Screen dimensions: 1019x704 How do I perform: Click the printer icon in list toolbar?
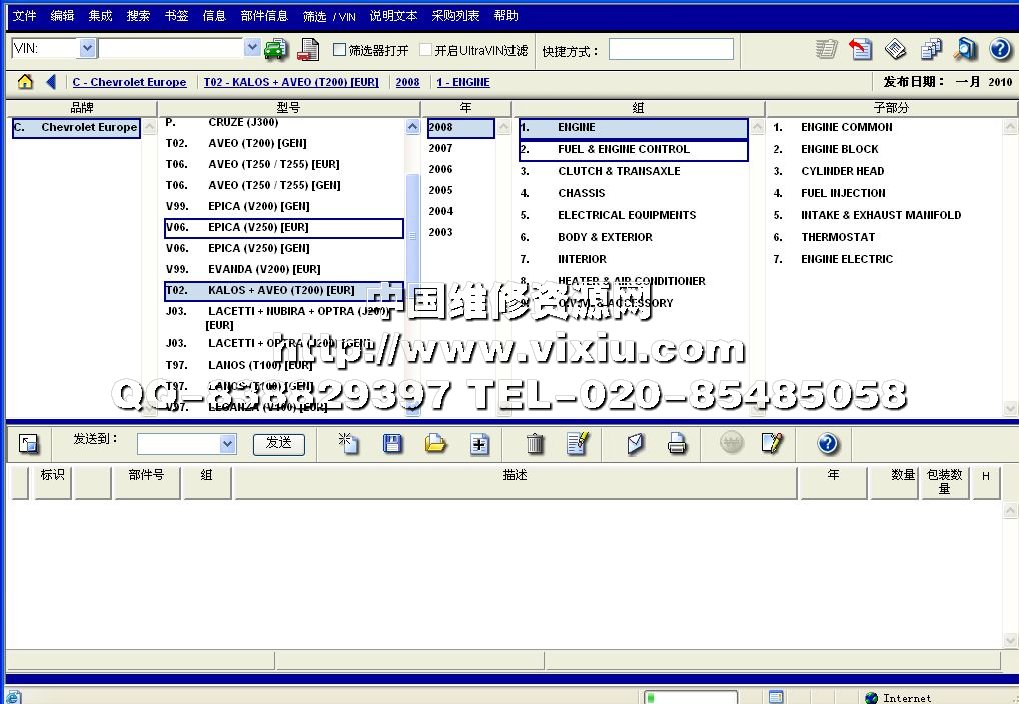tap(678, 444)
